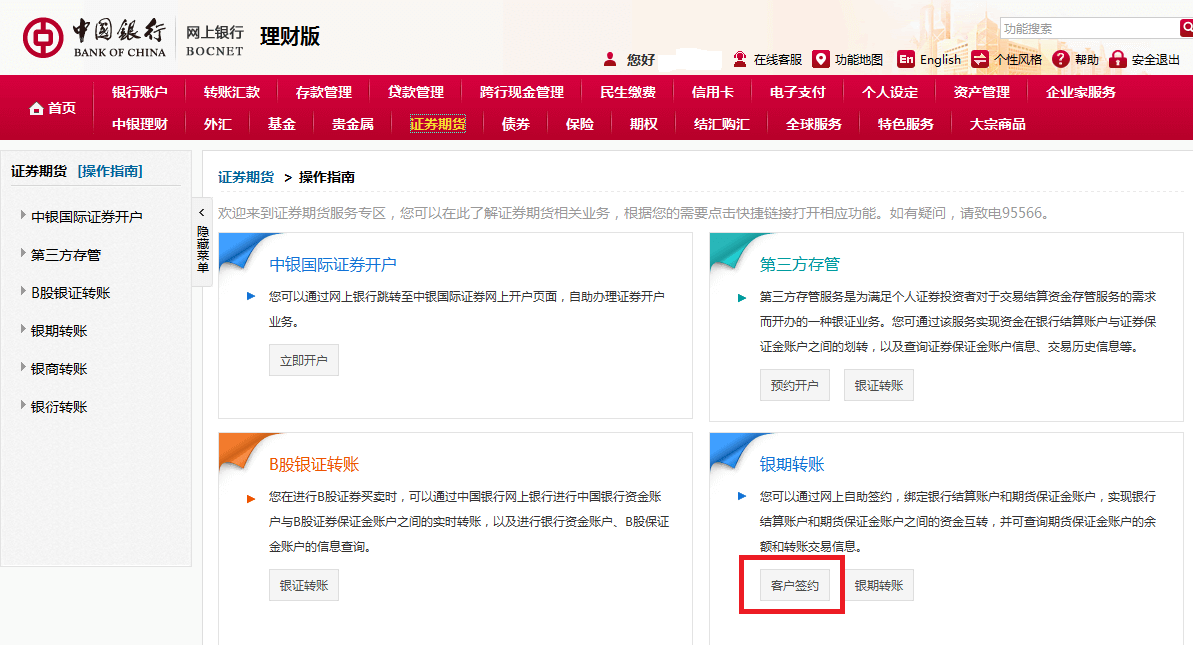
Task: Open the 外汇 menu
Action: pyautogui.click(x=218, y=124)
